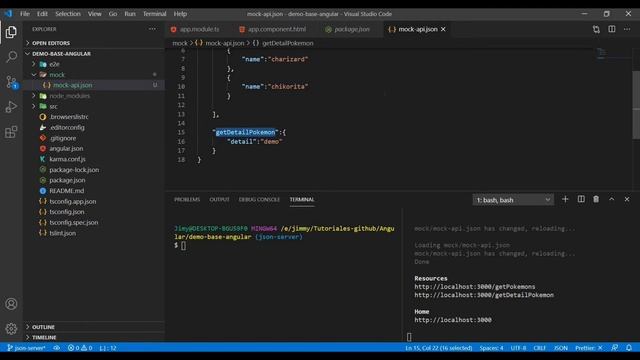Open the Extensions view
This screenshot has height=360, width=640.
[11, 132]
